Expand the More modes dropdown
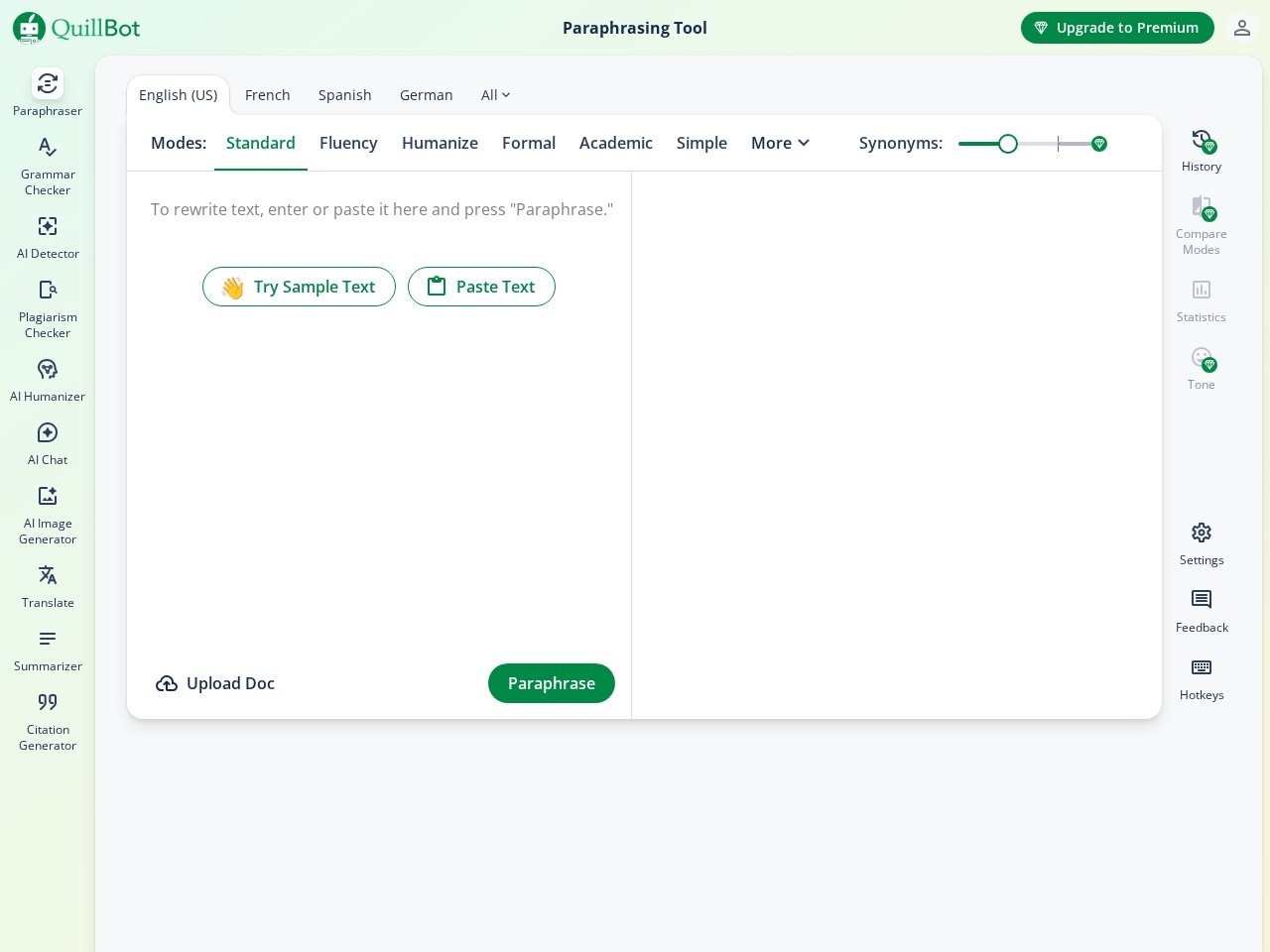The width and height of the screenshot is (1270, 952). pyautogui.click(x=780, y=143)
